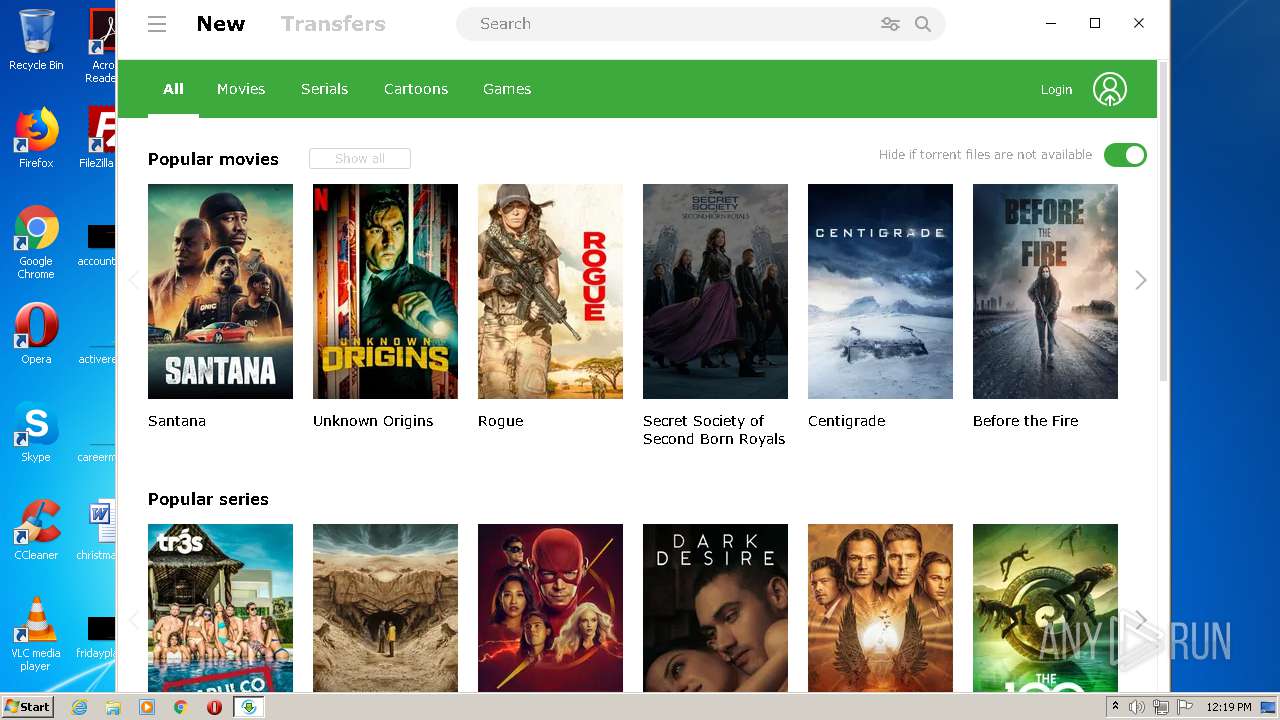Open Recycle Bin on desktop
The image size is (1280, 720).
(36, 40)
